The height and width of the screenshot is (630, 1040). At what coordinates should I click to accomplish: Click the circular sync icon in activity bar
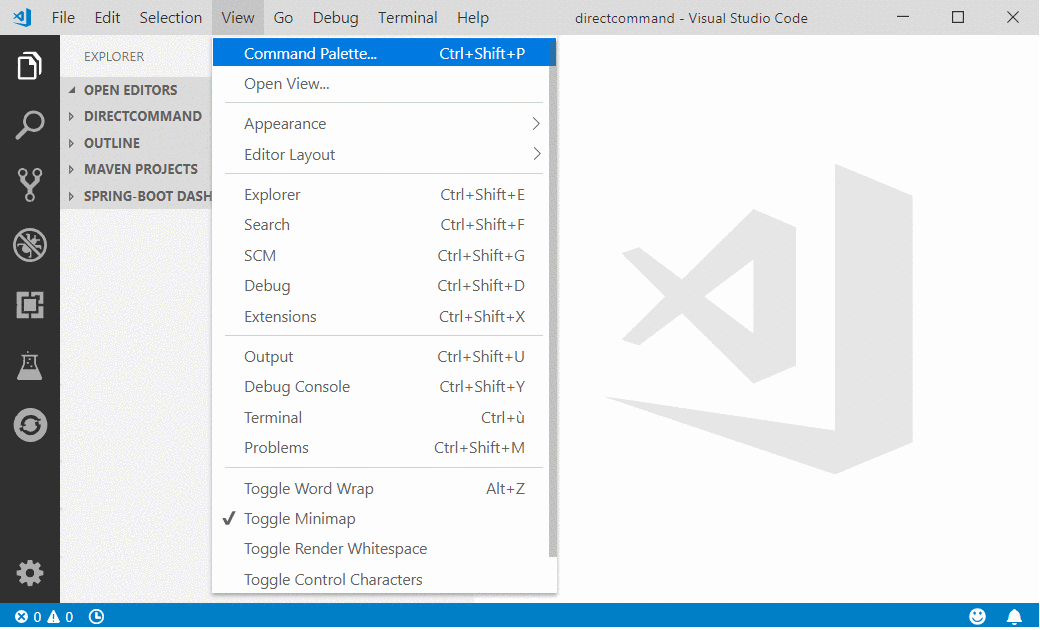point(30,425)
